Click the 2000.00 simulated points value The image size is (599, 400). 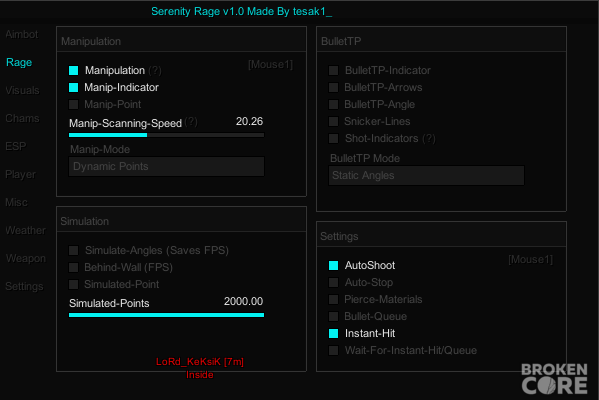coord(243,301)
